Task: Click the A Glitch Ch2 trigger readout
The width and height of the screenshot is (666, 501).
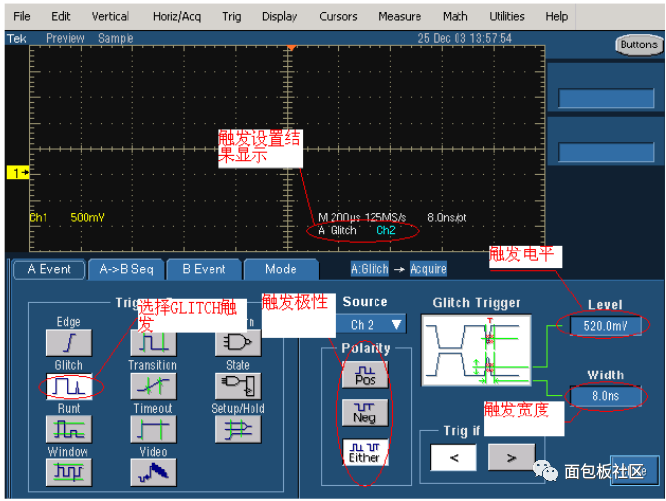Action: coord(357,231)
